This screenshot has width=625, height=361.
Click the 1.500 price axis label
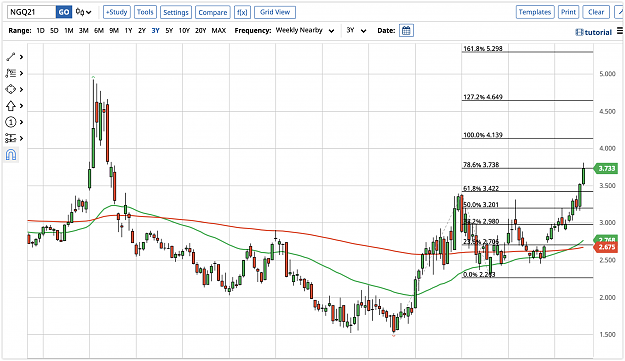click(x=607, y=334)
